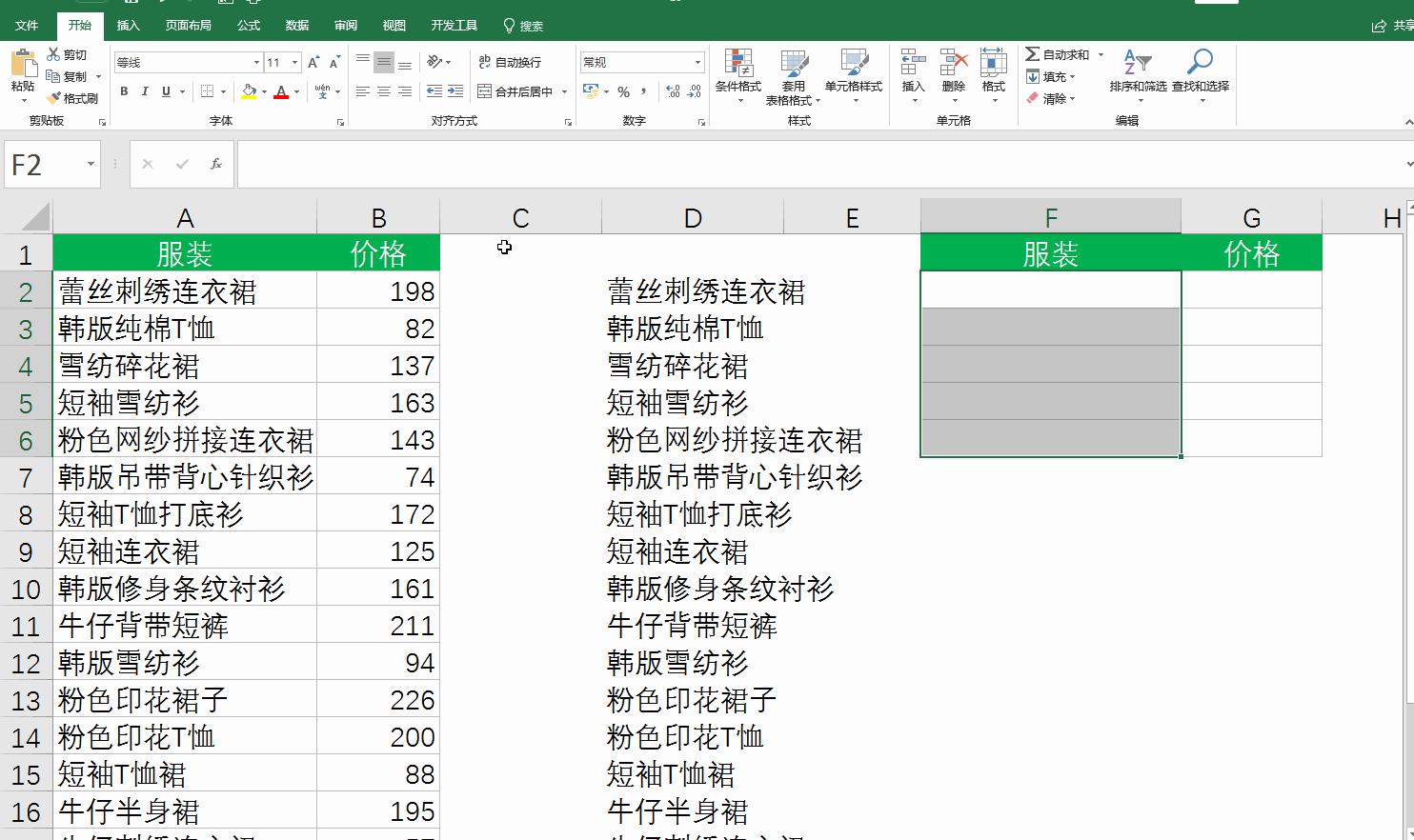Open the font name dropdown

(x=255, y=61)
